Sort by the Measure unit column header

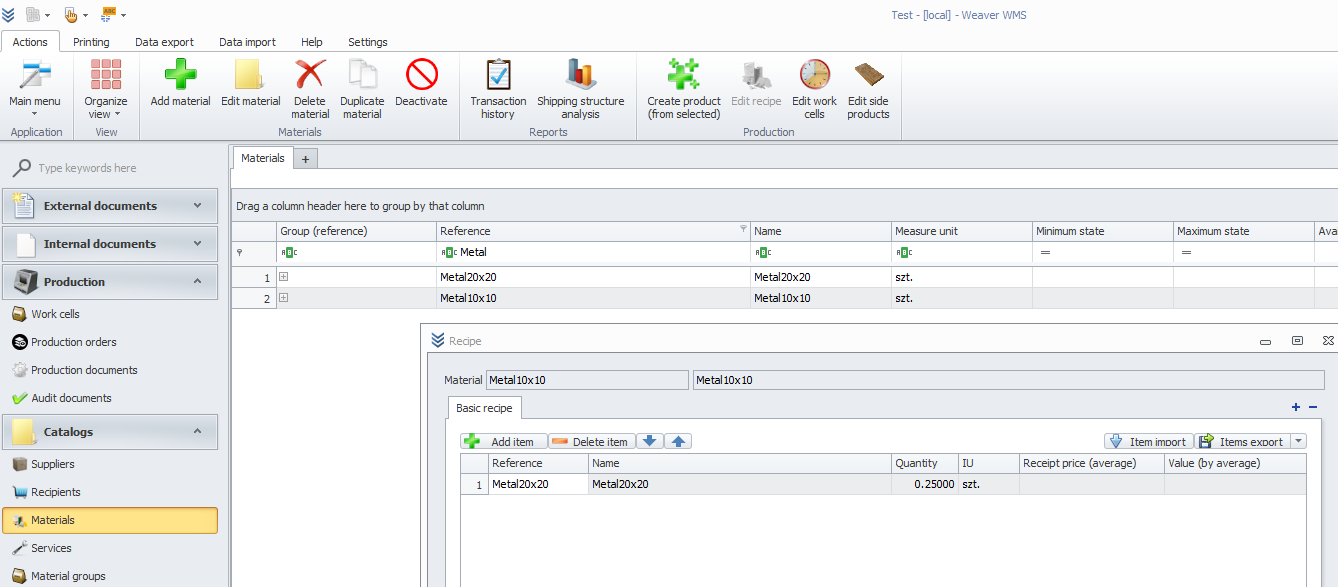pyautogui.click(x=961, y=231)
